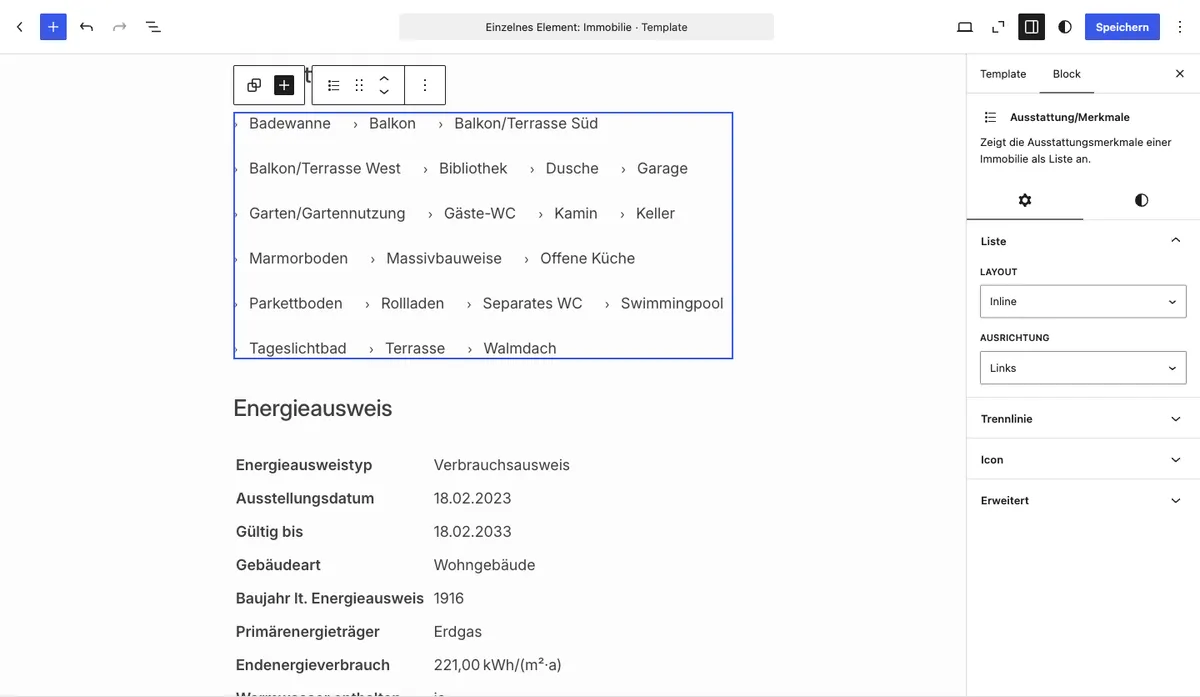Click the Badewanne list item
1200x697 pixels.
290,123
